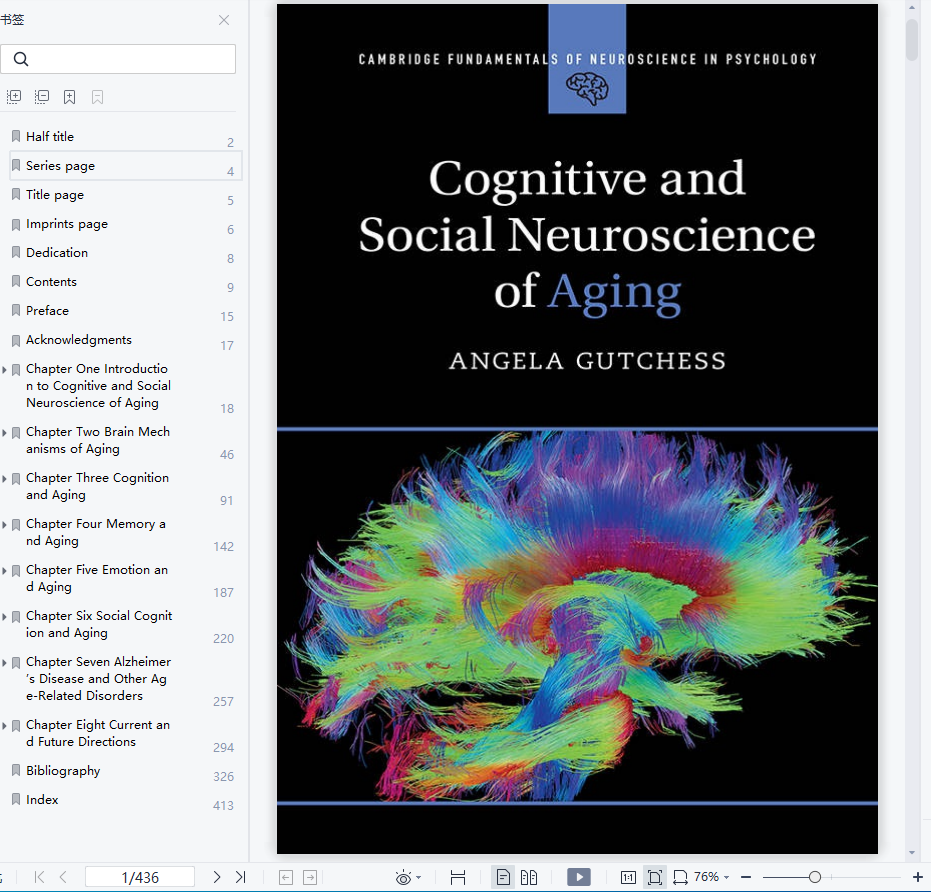The height and width of the screenshot is (892, 931).
Task: Click the next view forward icon
Action: [310, 877]
